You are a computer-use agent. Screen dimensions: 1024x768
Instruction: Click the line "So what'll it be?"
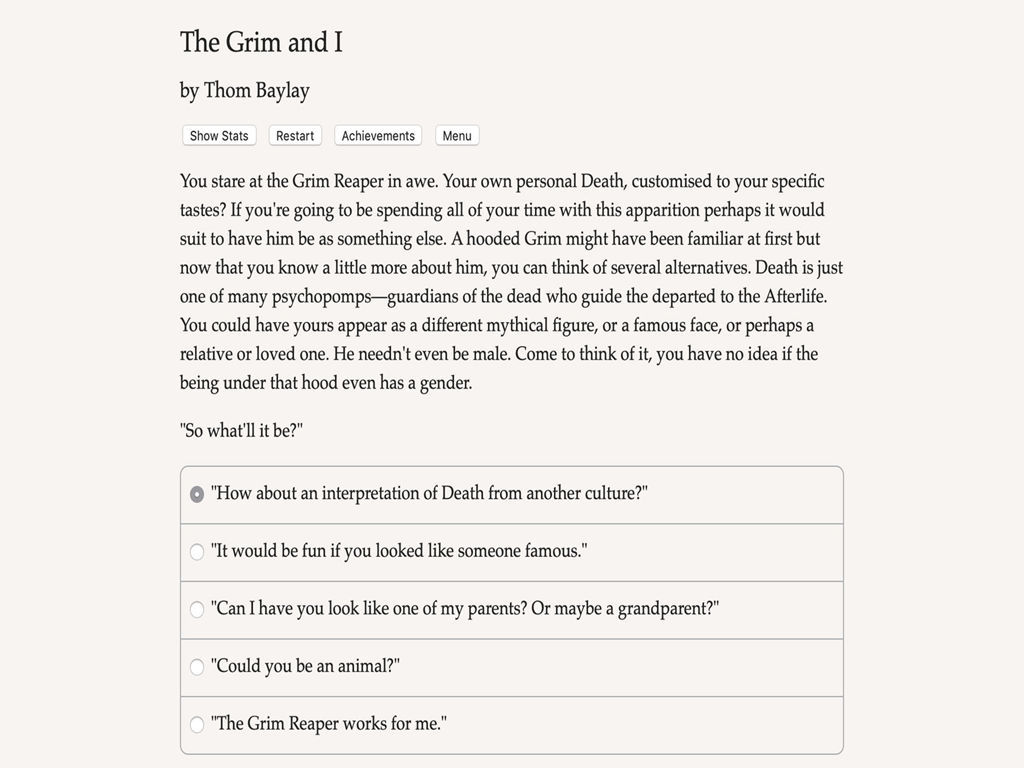tap(242, 430)
